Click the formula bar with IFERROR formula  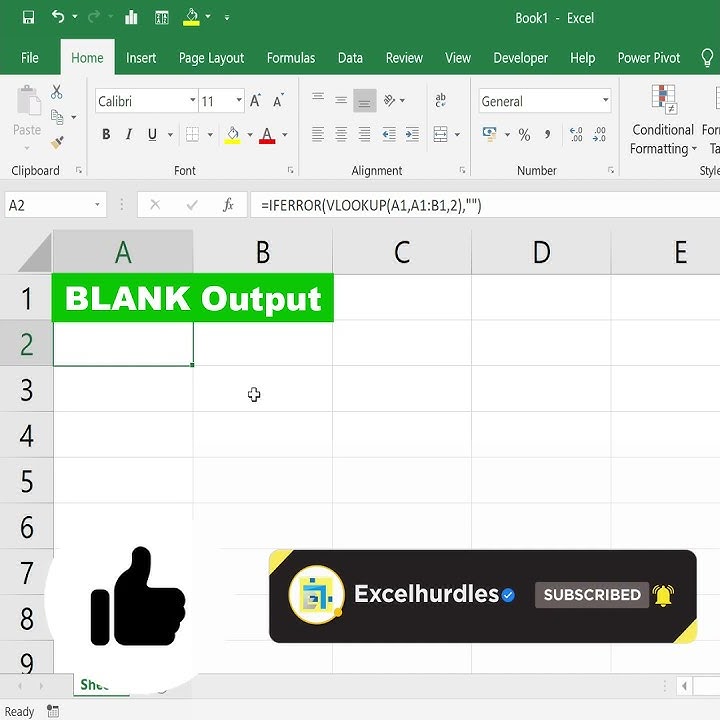click(x=485, y=205)
